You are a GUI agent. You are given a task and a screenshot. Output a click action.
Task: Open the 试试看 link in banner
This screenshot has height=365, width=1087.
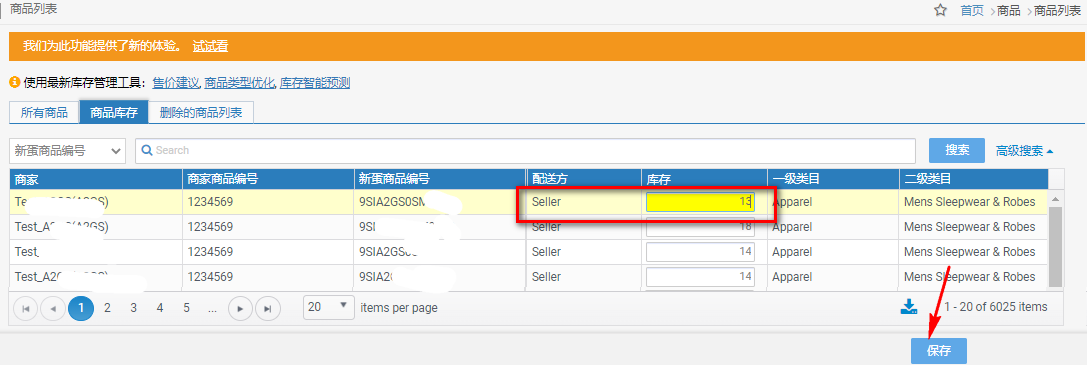211,46
